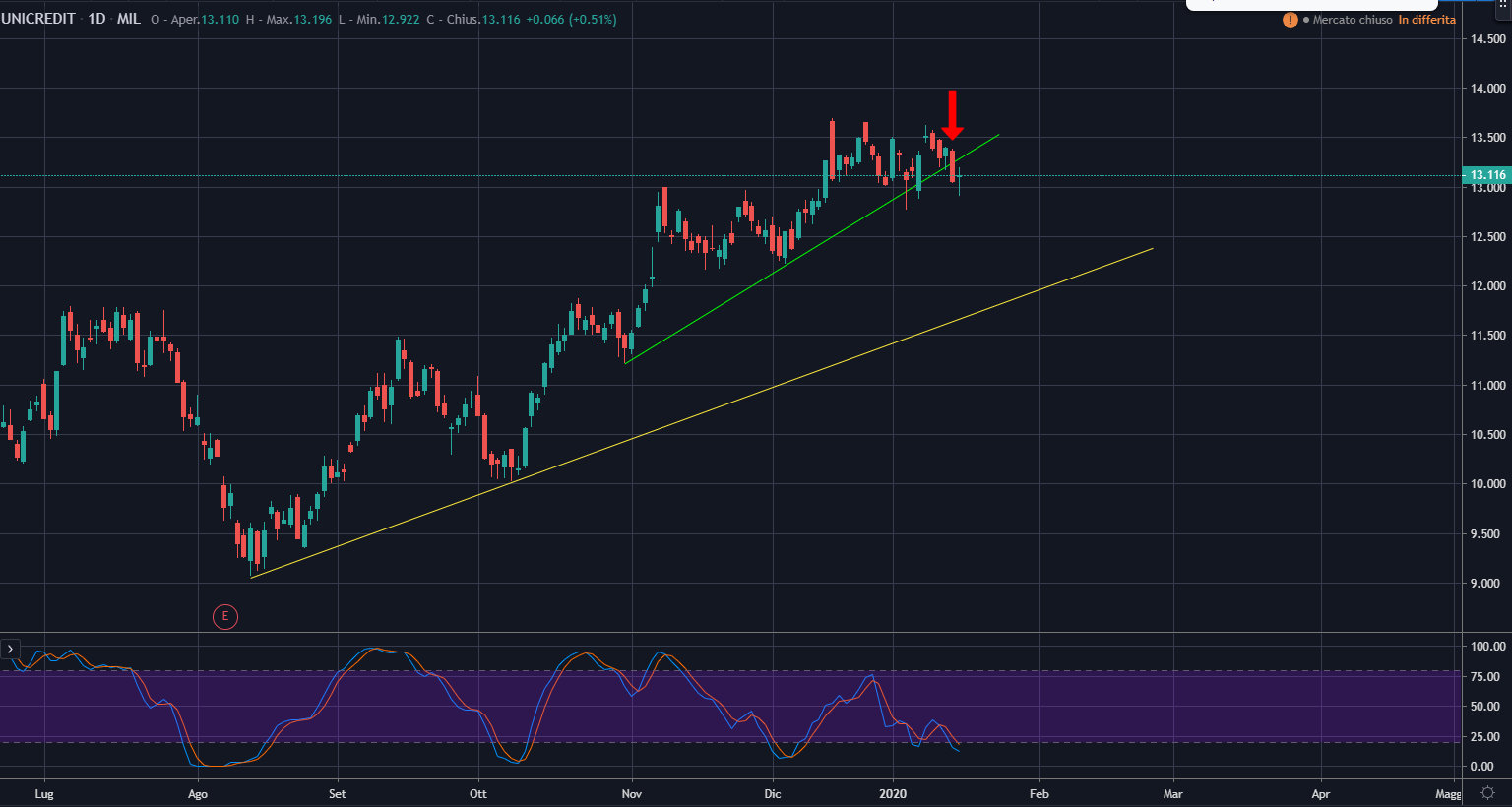The height and width of the screenshot is (807, 1512).
Task: Click the Apr label on time axis
Action: (1321, 794)
